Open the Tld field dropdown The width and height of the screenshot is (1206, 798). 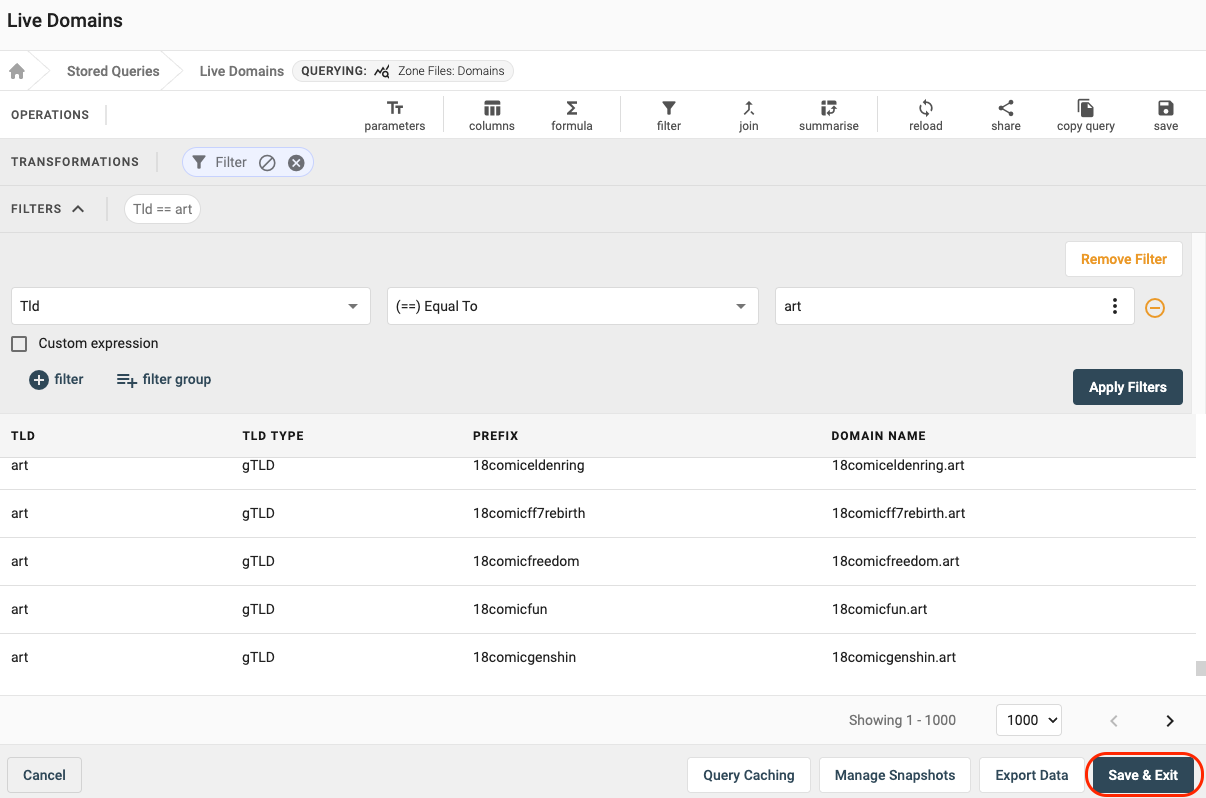click(x=190, y=306)
